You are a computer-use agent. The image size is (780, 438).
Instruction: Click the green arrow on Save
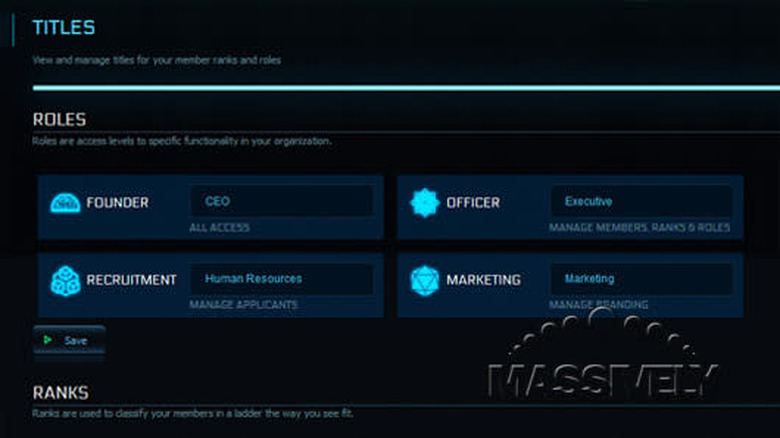(48, 340)
